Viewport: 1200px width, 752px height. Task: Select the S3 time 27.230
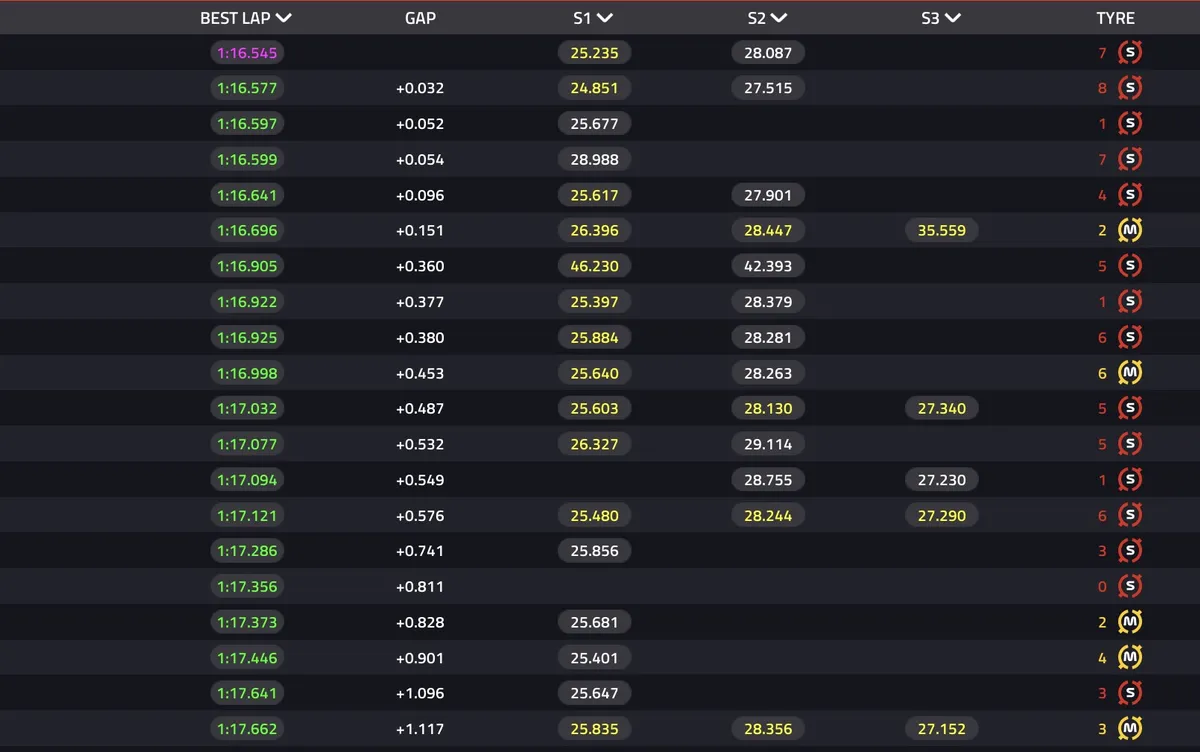coord(942,480)
